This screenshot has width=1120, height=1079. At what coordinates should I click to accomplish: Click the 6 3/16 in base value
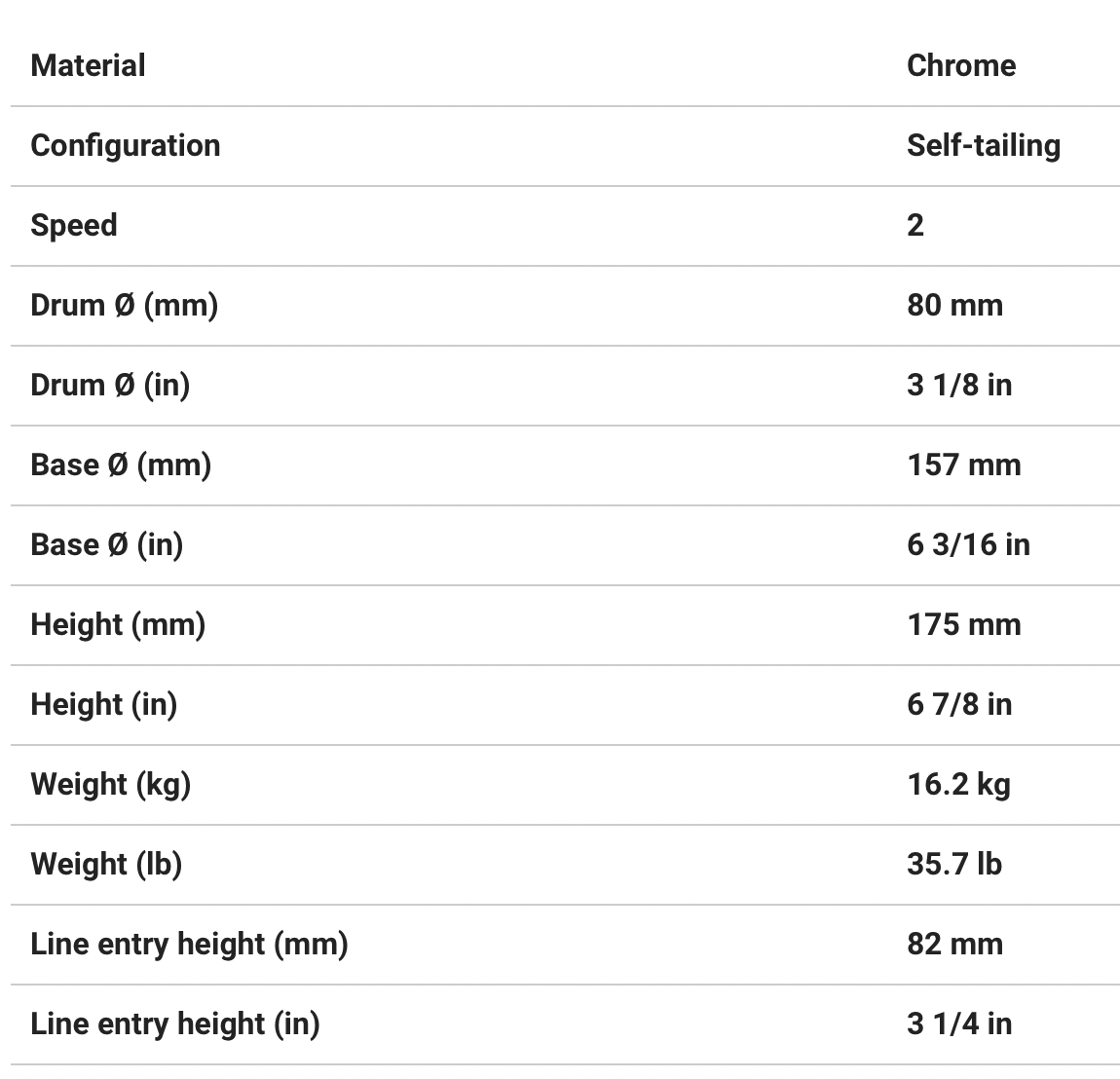[967, 544]
